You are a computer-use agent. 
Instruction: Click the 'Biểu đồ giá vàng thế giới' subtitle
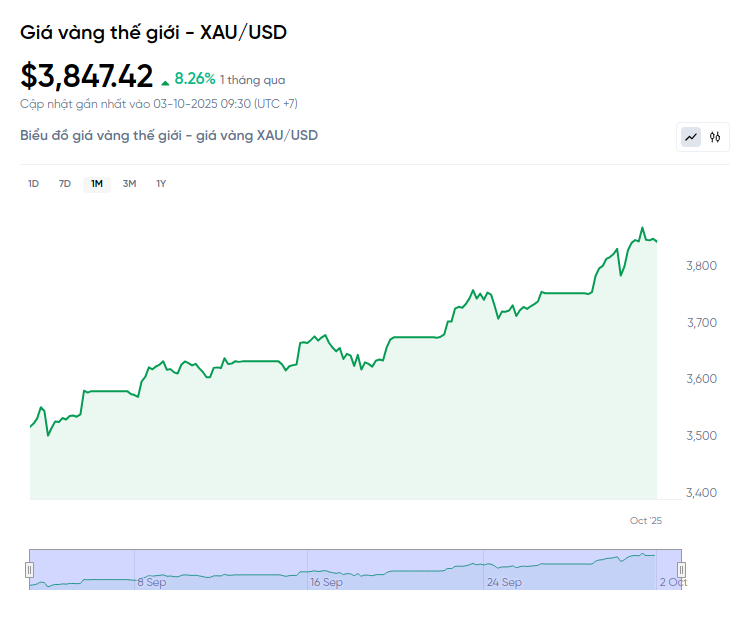(169, 135)
